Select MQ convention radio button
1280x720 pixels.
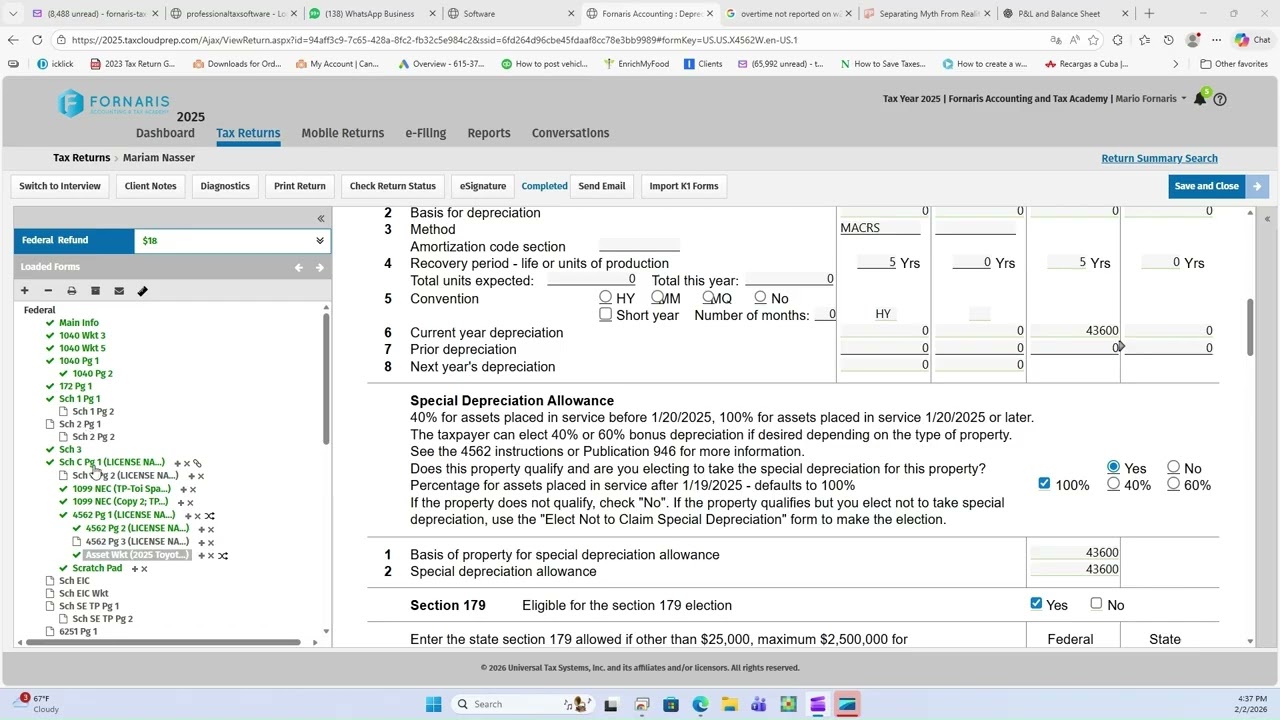(708, 298)
